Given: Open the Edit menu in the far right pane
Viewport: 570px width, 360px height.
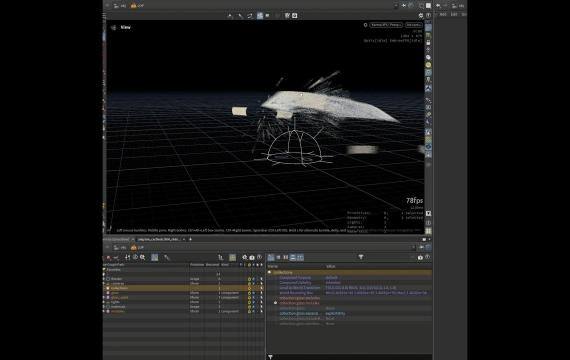Looking at the screenshot, I should pyautogui.click(x=454, y=15).
